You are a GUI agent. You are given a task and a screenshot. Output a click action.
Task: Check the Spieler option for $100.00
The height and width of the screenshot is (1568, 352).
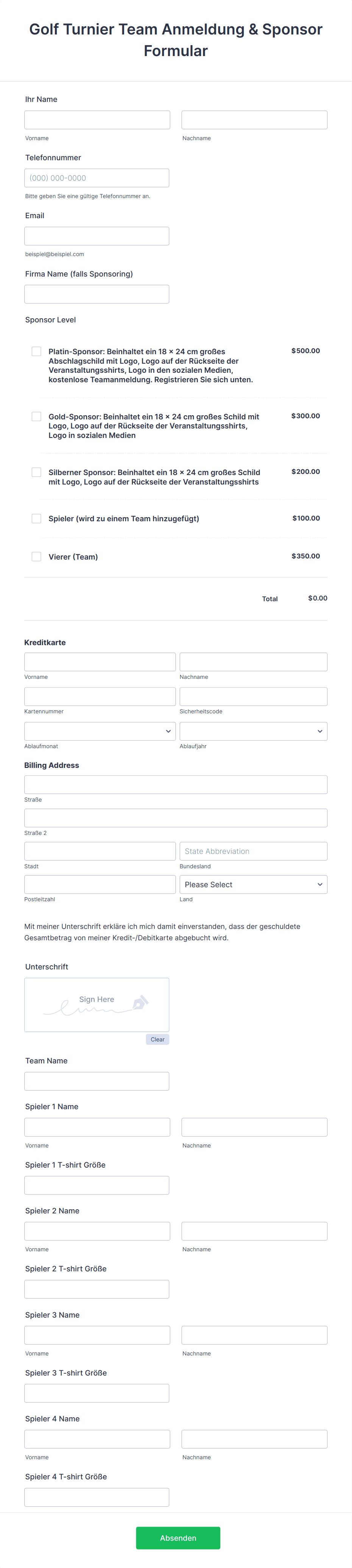[36, 518]
